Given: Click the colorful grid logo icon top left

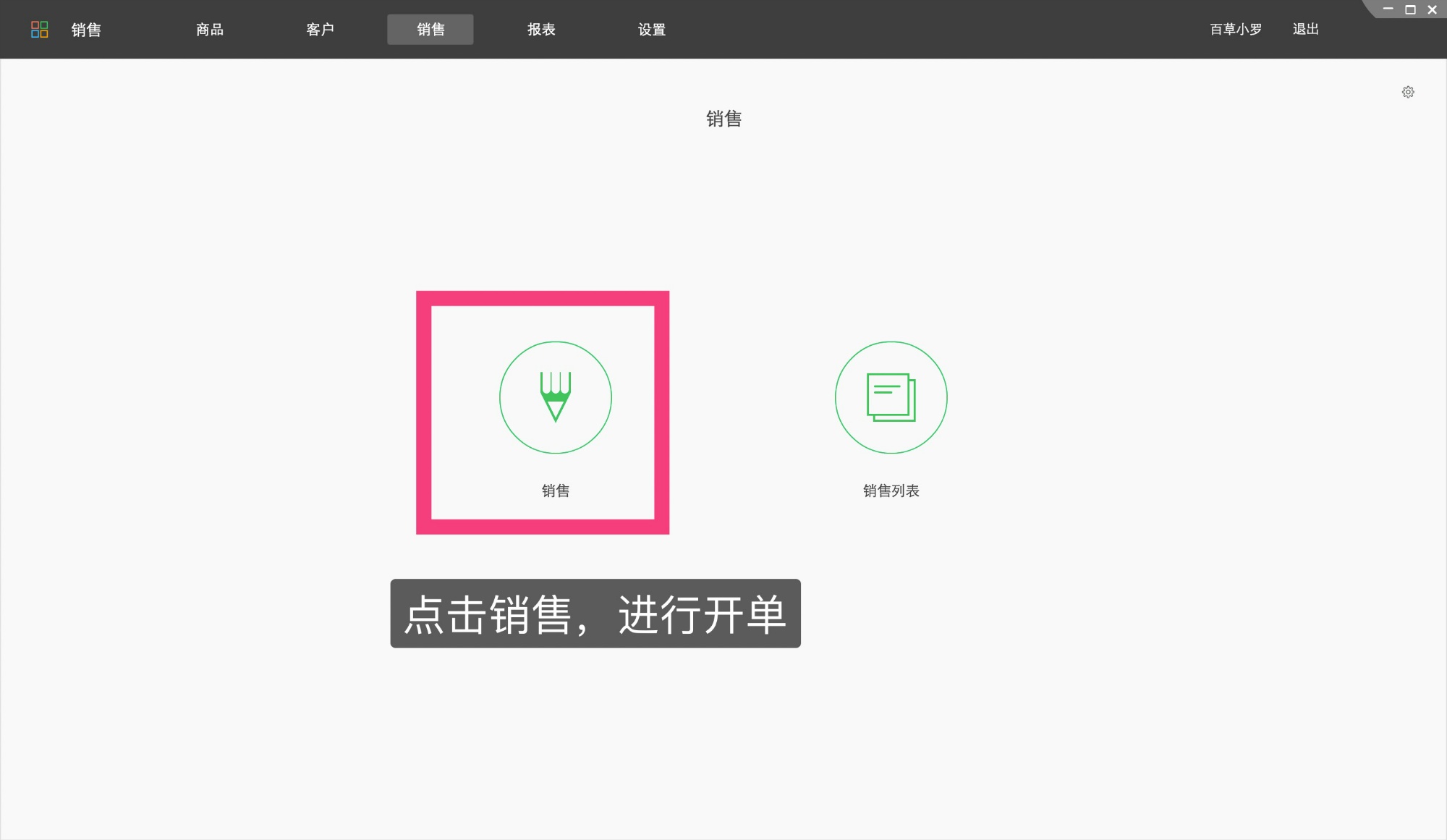Looking at the screenshot, I should point(40,29).
